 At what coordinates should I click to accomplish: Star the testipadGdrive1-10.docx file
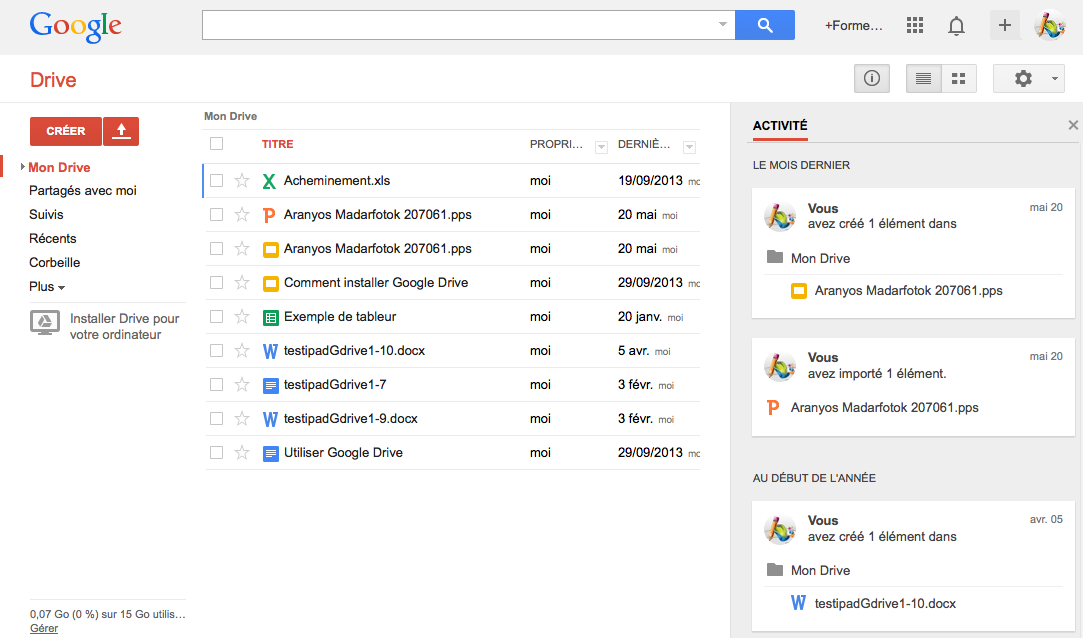pos(242,351)
